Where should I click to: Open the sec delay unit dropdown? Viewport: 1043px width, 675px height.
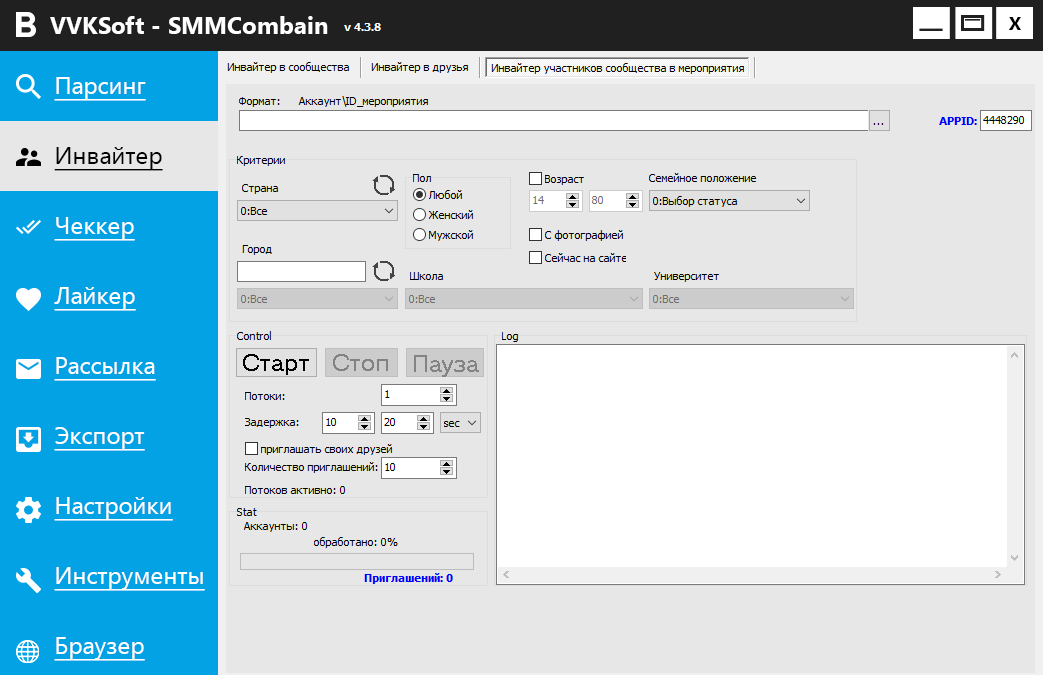click(460, 423)
